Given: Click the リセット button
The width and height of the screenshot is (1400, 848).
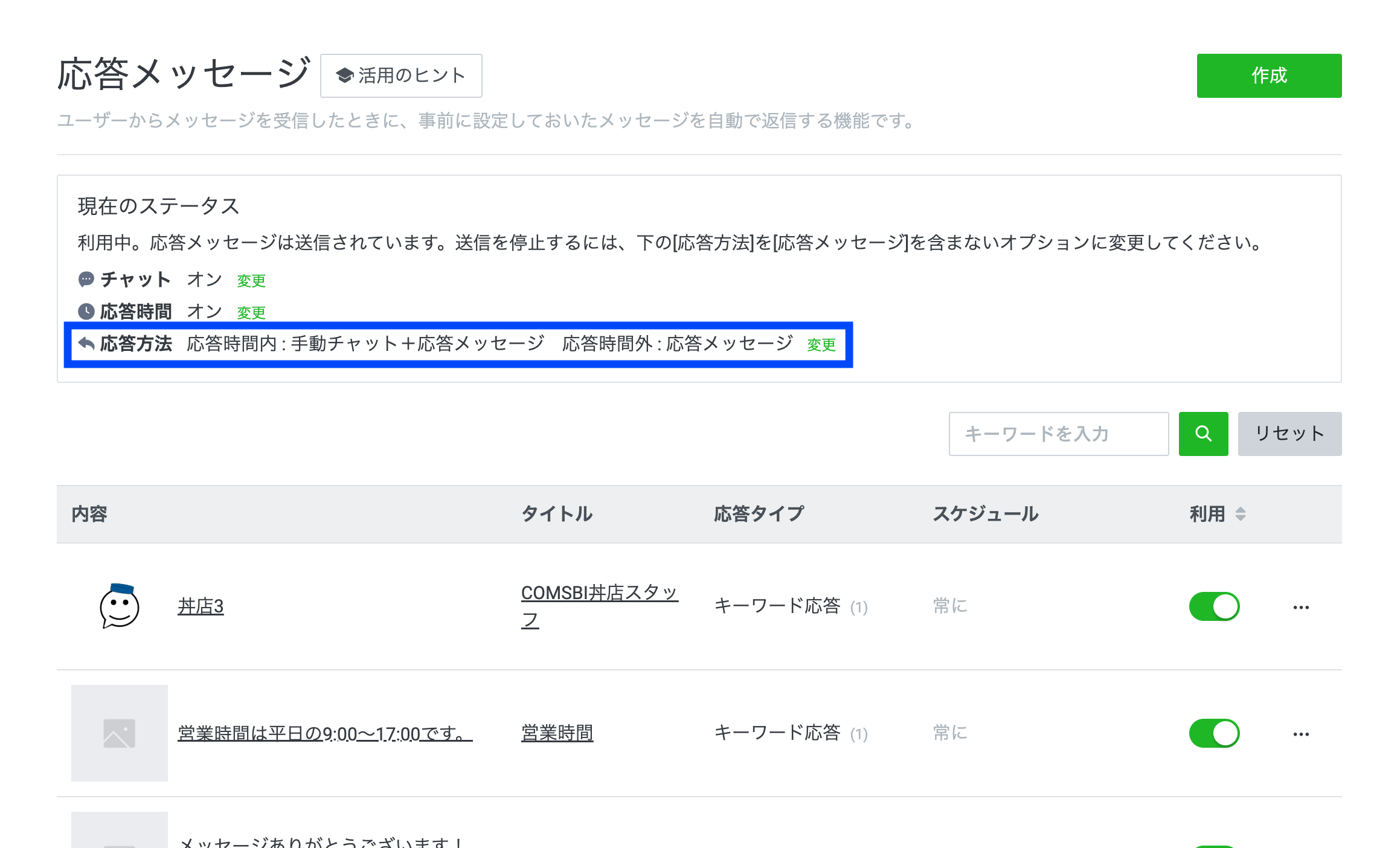Looking at the screenshot, I should tap(1289, 434).
